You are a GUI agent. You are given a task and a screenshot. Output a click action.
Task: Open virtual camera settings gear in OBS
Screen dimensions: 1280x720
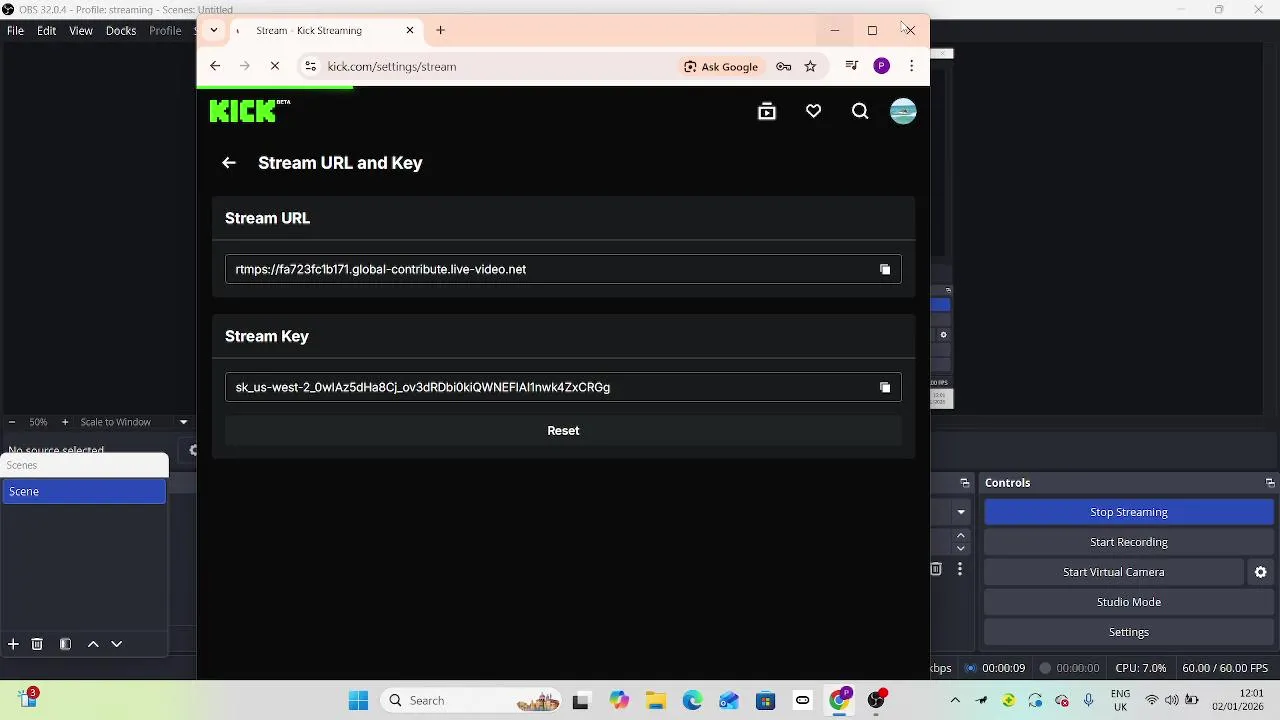1260,572
